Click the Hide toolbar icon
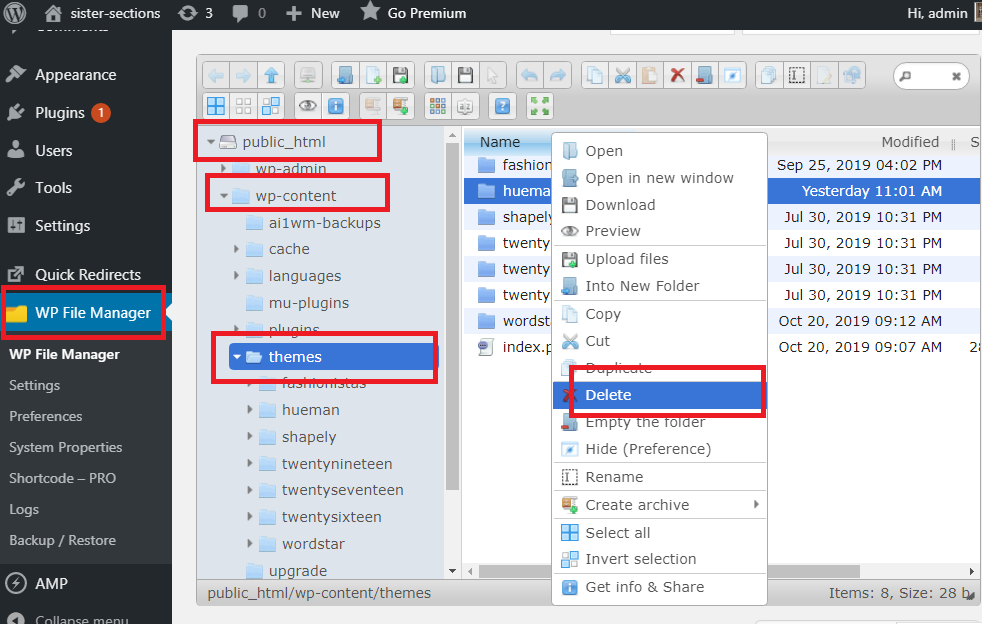The image size is (982, 624). (732, 76)
